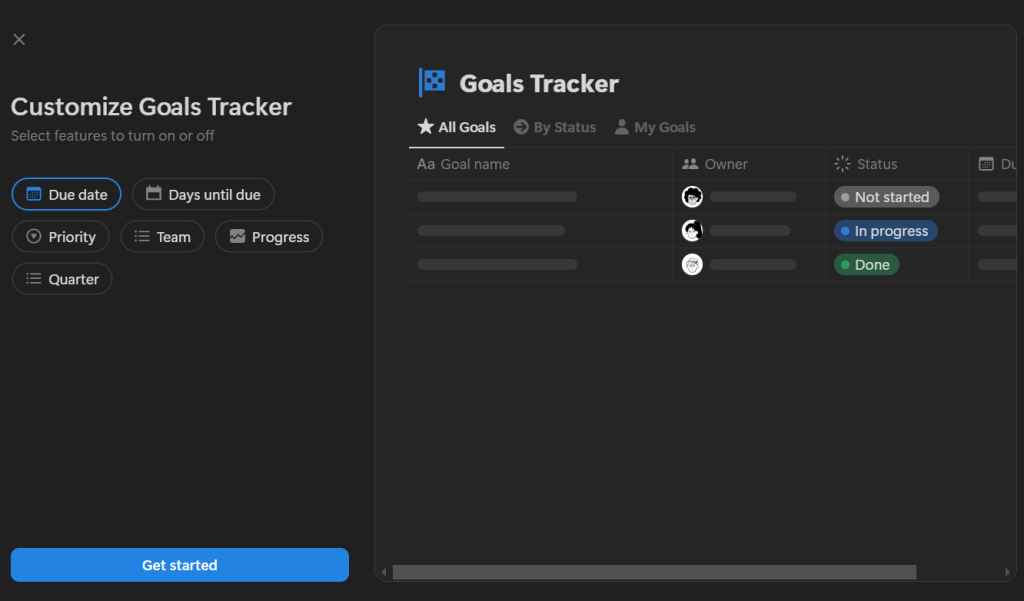The width and height of the screenshot is (1024, 601).
Task: Enable the Days until due feature
Action: pos(203,195)
